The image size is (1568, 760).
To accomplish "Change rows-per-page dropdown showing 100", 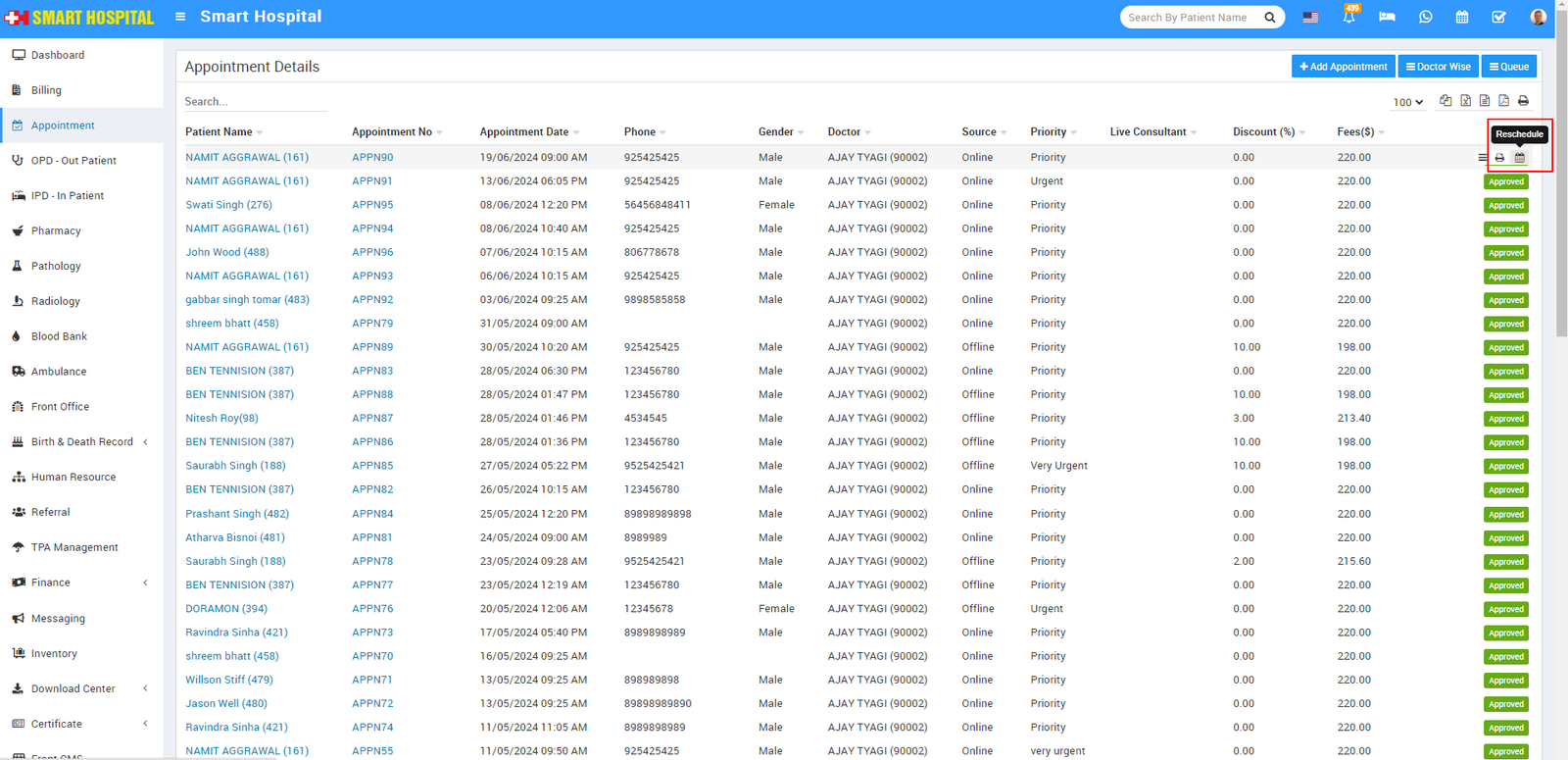I will [1407, 102].
